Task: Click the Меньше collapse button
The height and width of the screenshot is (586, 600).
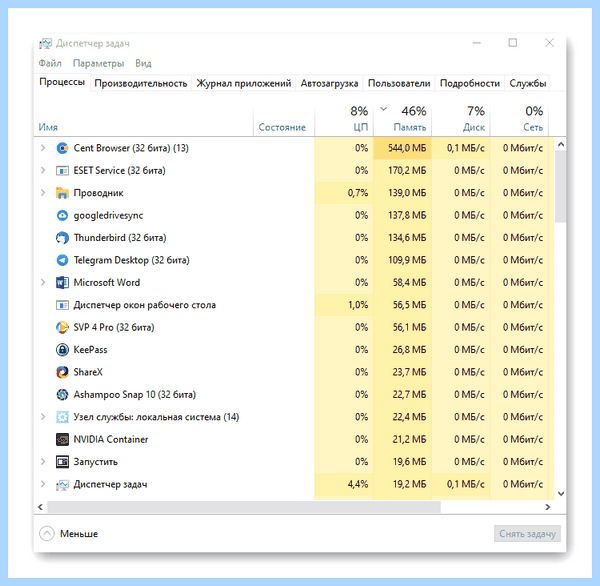Action: [x=69, y=534]
